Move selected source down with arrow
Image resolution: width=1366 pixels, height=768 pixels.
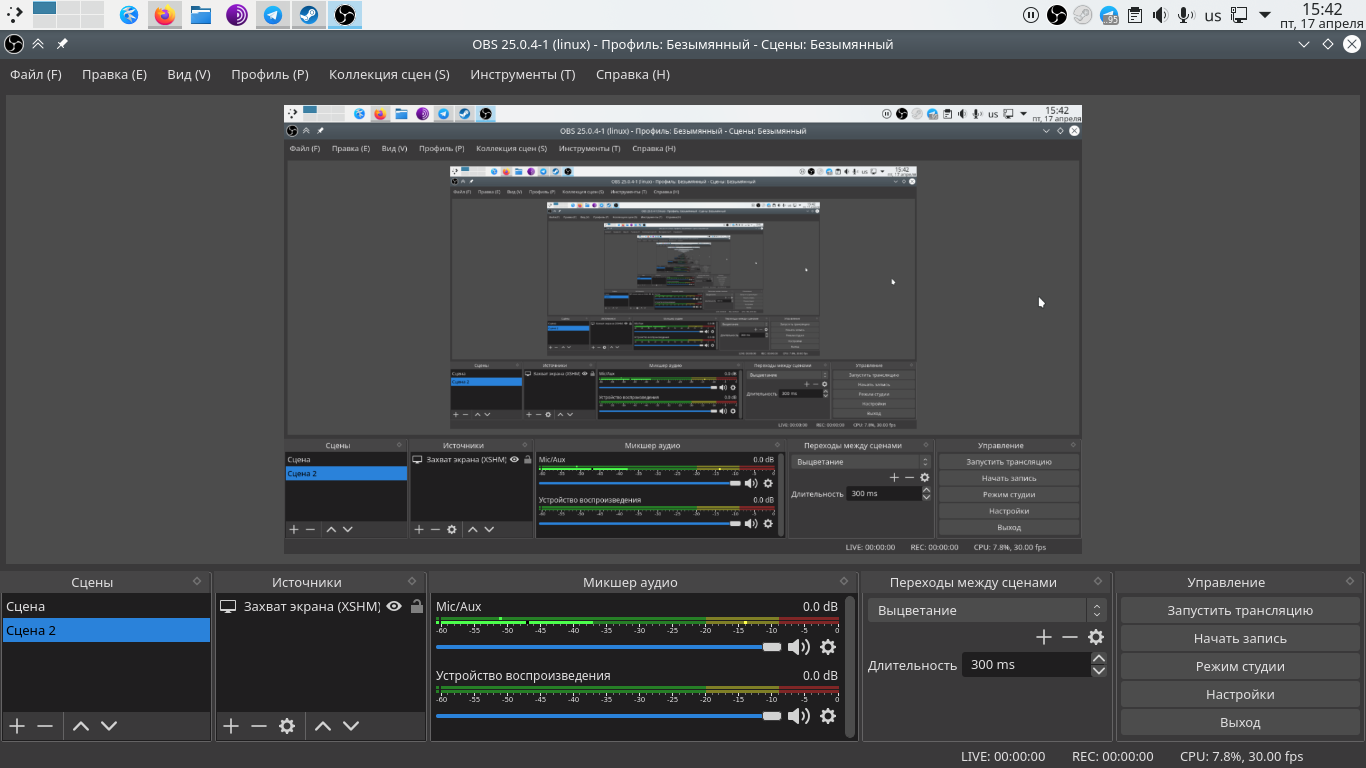pos(351,726)
